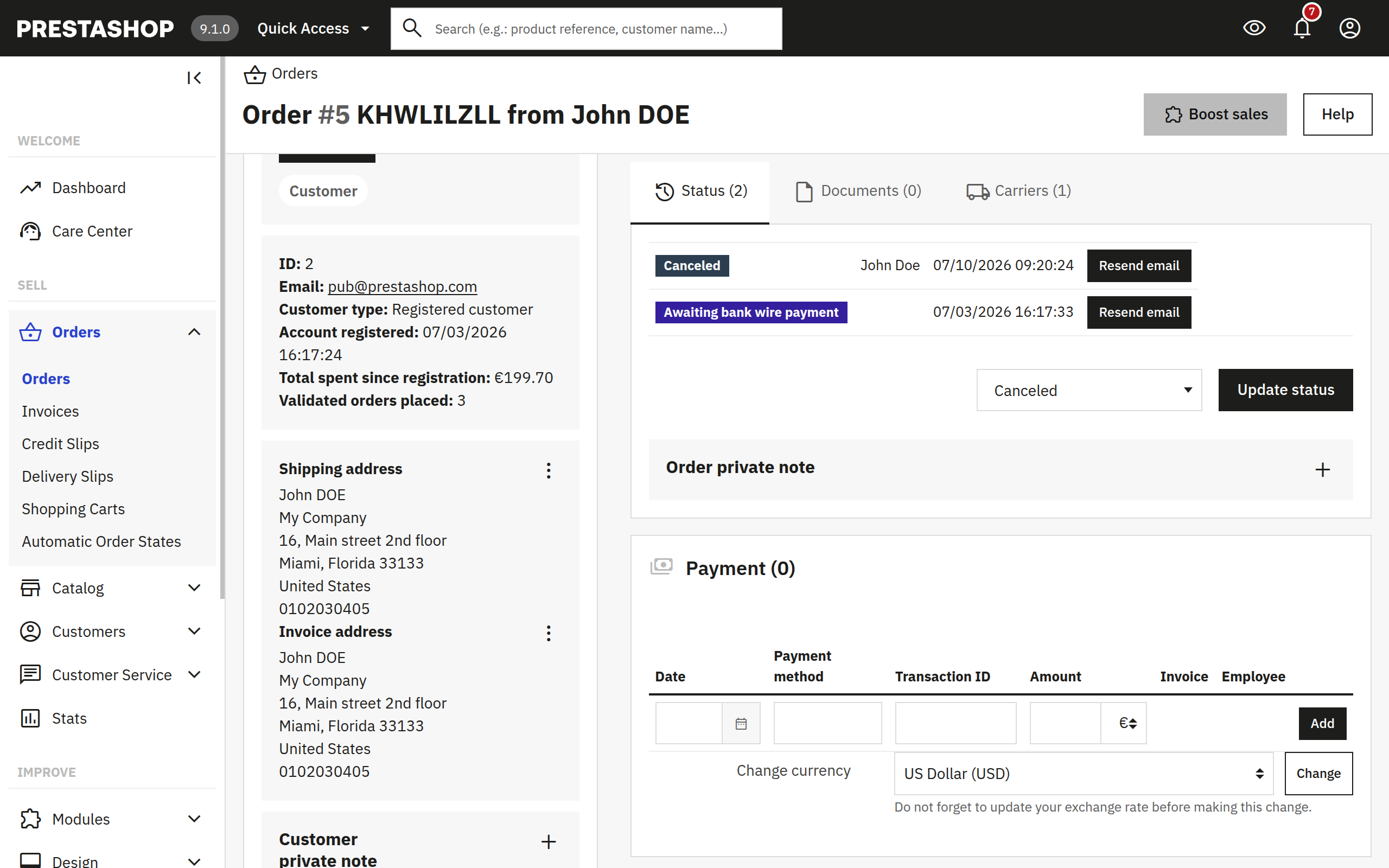
Task: Expand Customer private note plus icon
Action: (x=548, y=841)
